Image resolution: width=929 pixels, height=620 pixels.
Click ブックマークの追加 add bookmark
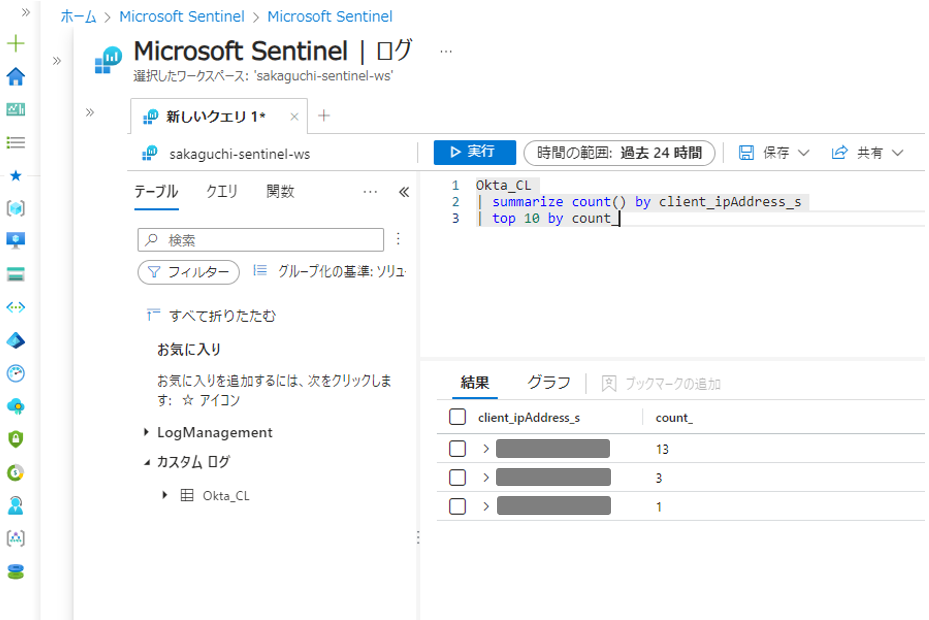click(661, 384)
